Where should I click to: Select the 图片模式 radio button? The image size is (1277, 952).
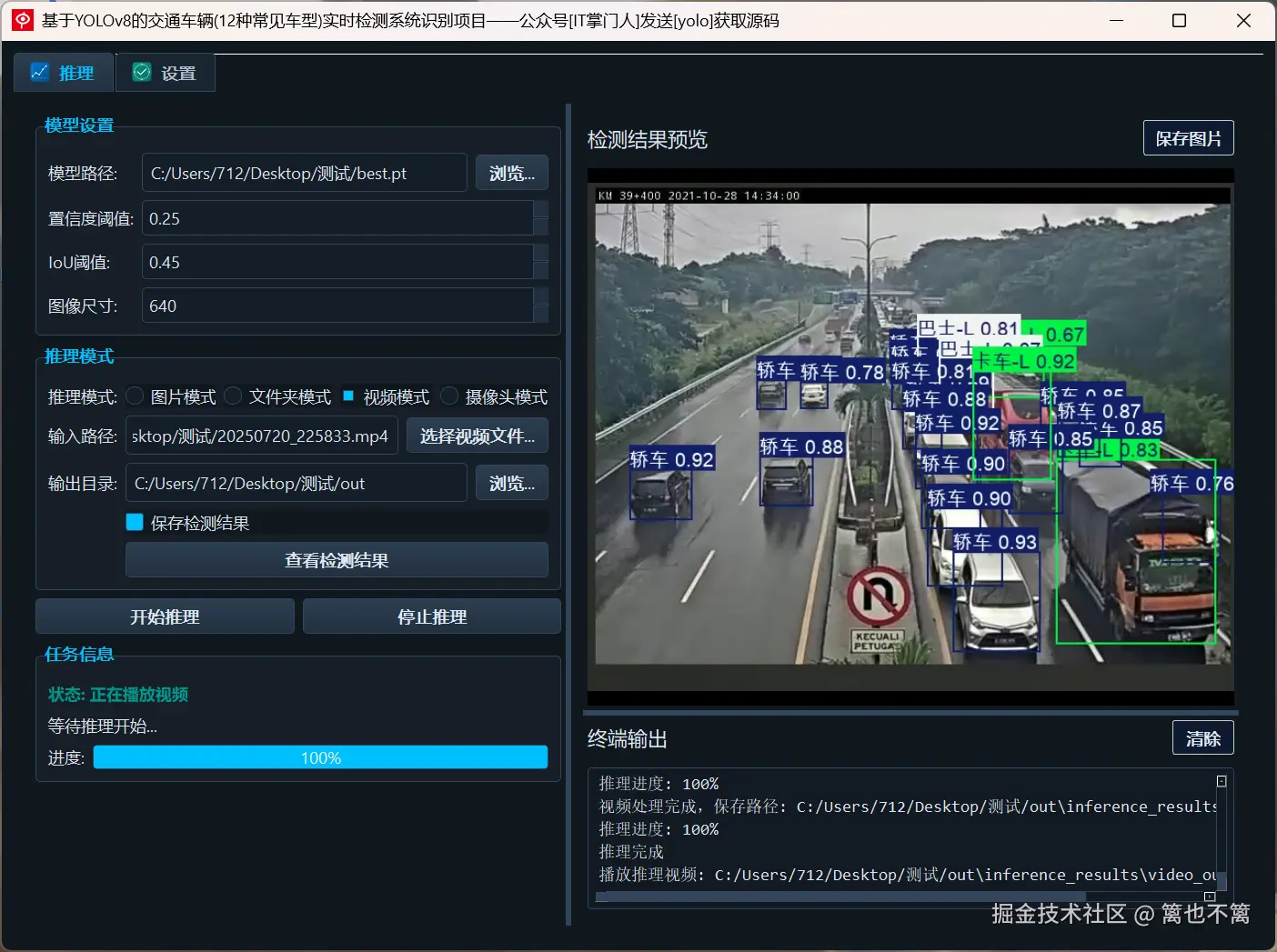pyautogui.click(x=136, y=396)
